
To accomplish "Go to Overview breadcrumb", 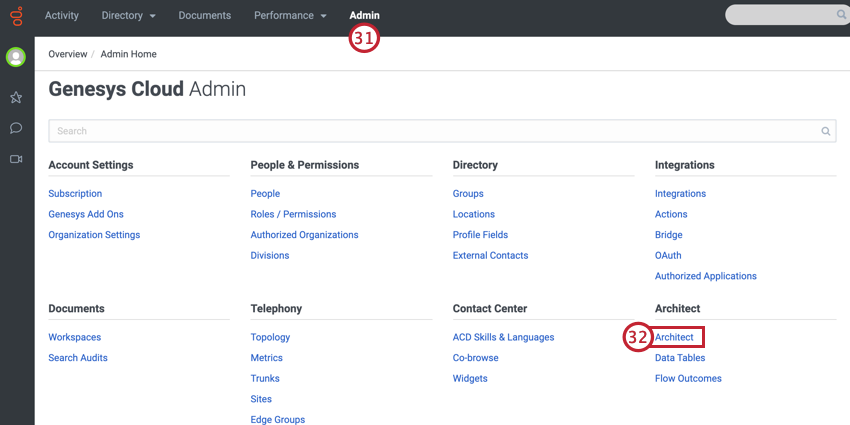I will 68,54.
